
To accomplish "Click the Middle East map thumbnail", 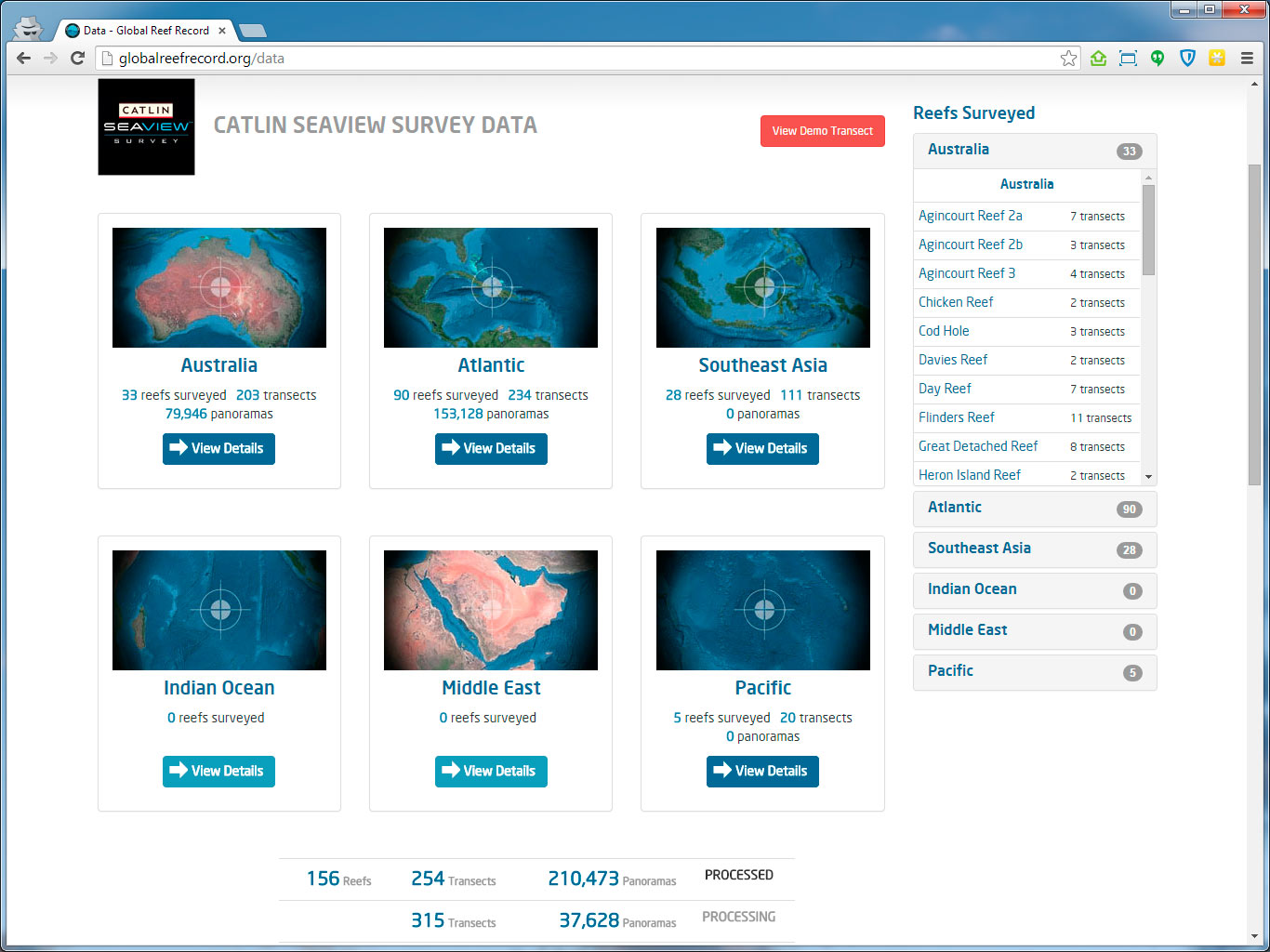I will click(491, 610).
